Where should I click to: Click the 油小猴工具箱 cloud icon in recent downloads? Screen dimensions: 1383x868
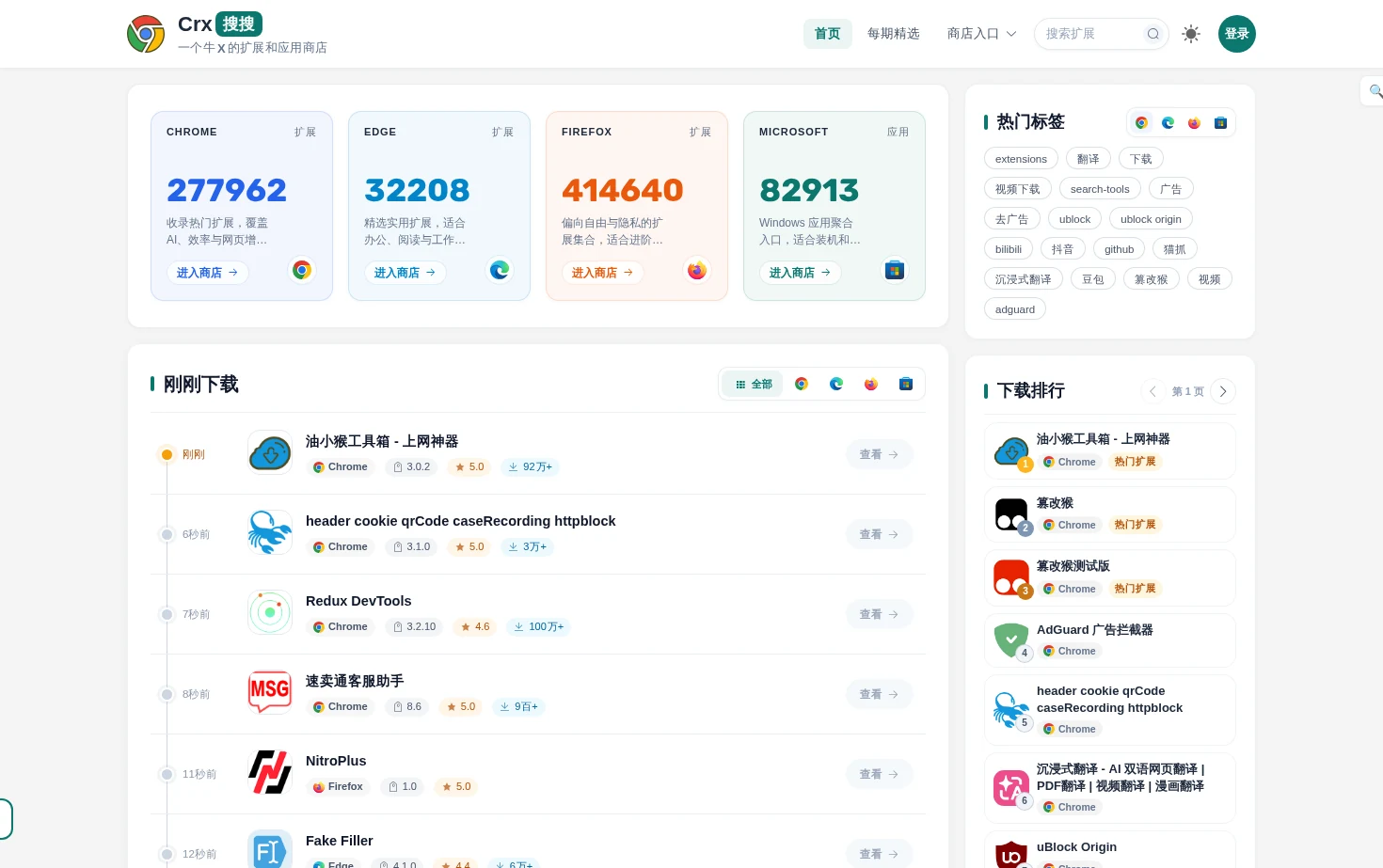(270, 453)
